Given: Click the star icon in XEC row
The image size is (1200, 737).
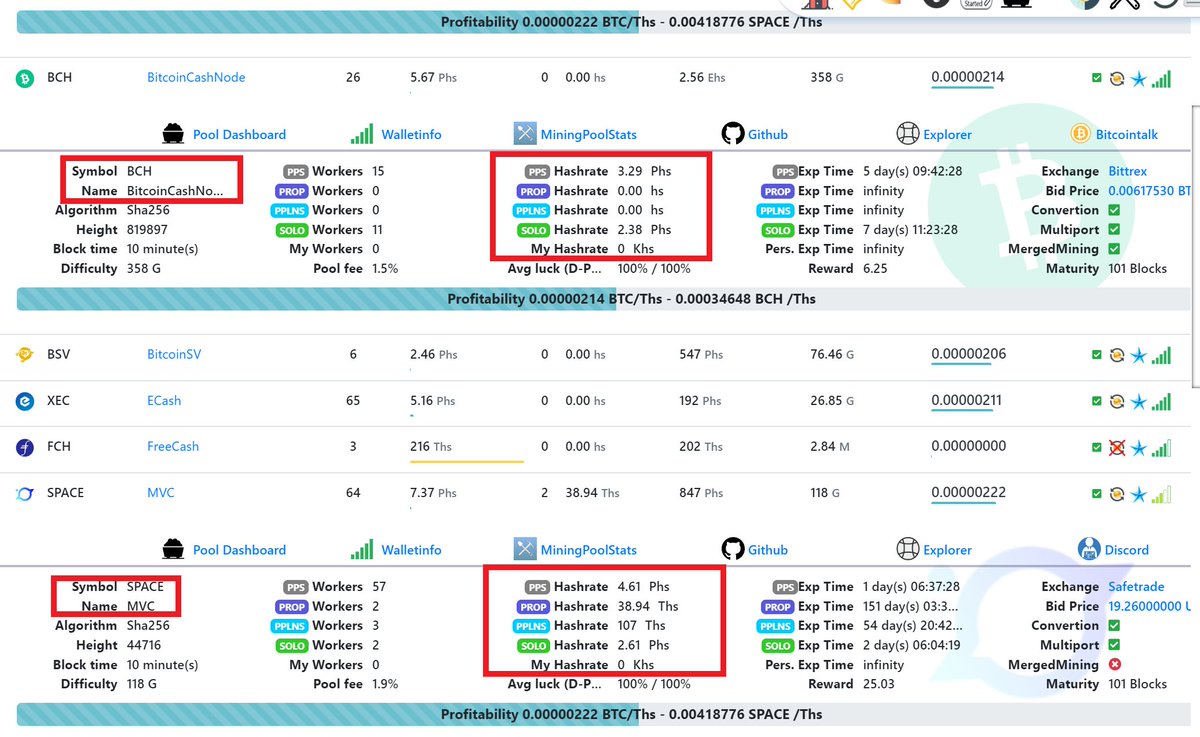Looking at the screenshot, I should tap(1138, 402).
